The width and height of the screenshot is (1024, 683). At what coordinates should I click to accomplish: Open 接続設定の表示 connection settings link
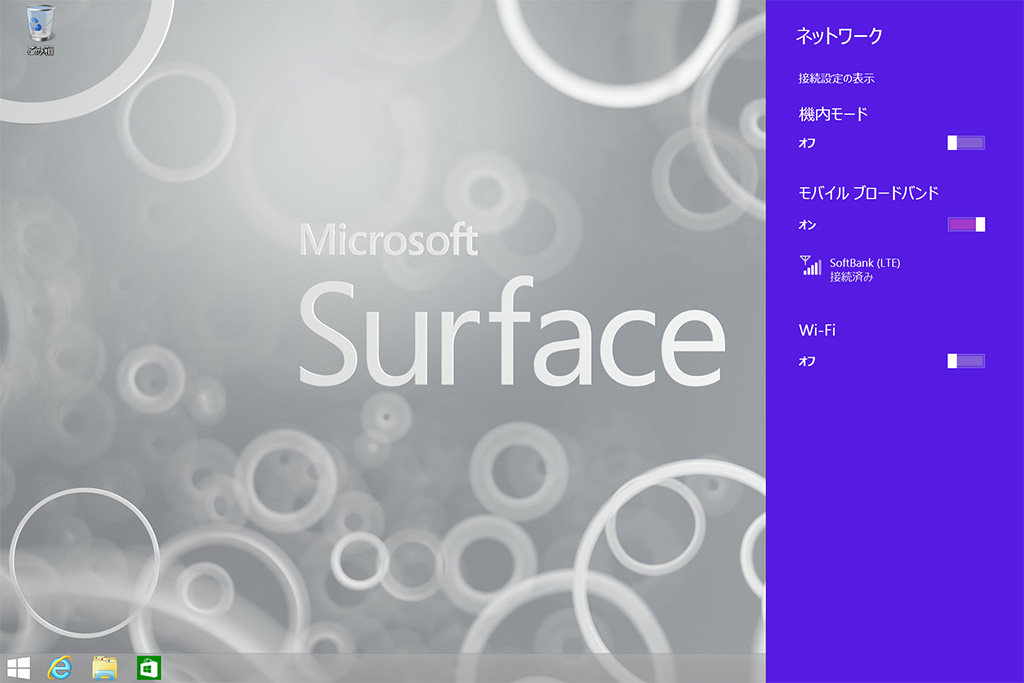click(x=836, y=78)
